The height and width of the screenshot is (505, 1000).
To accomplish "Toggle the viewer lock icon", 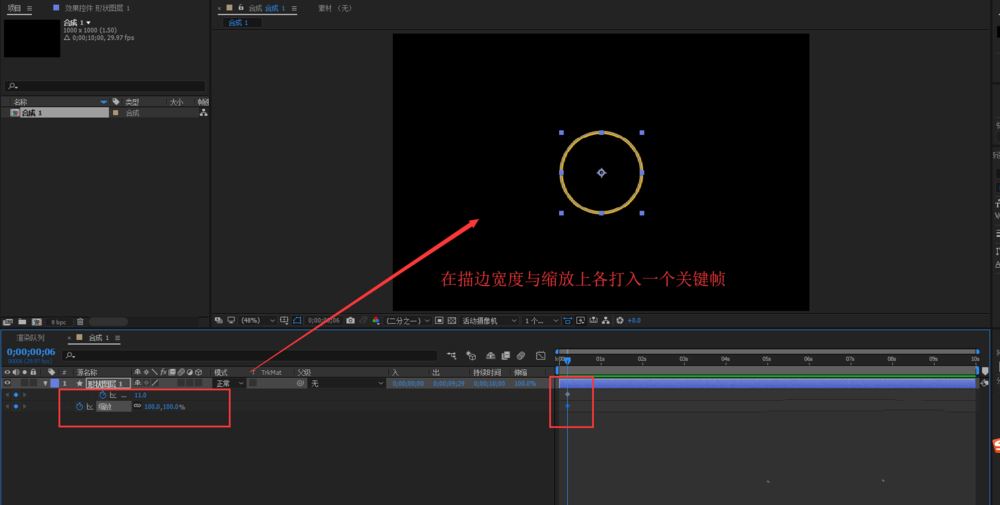I will 241,8.
